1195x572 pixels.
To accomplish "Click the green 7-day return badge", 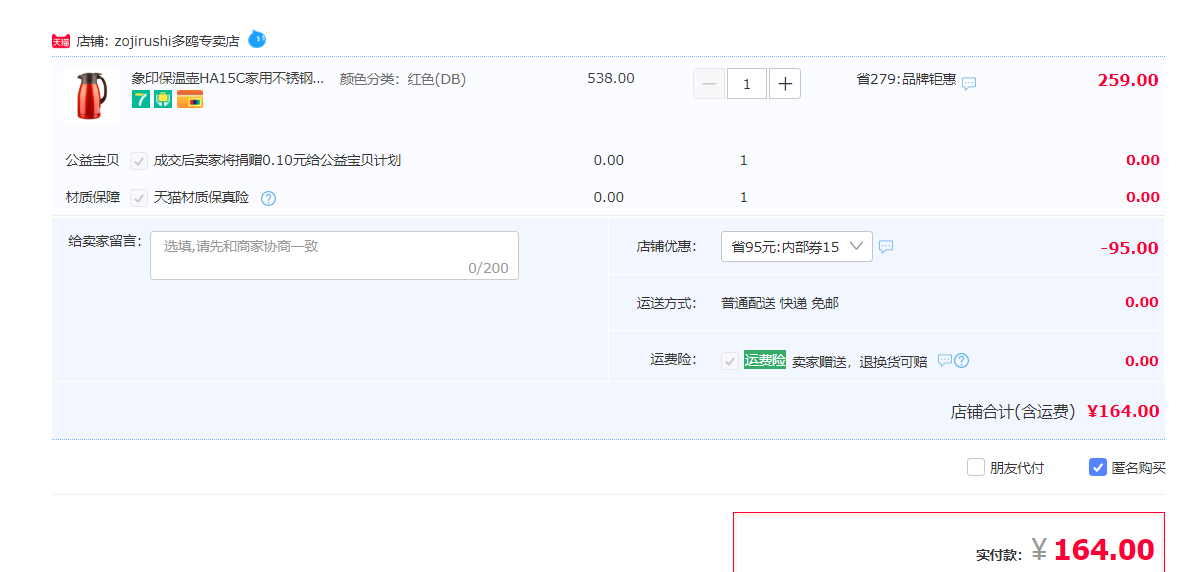I will coord(141,99).
